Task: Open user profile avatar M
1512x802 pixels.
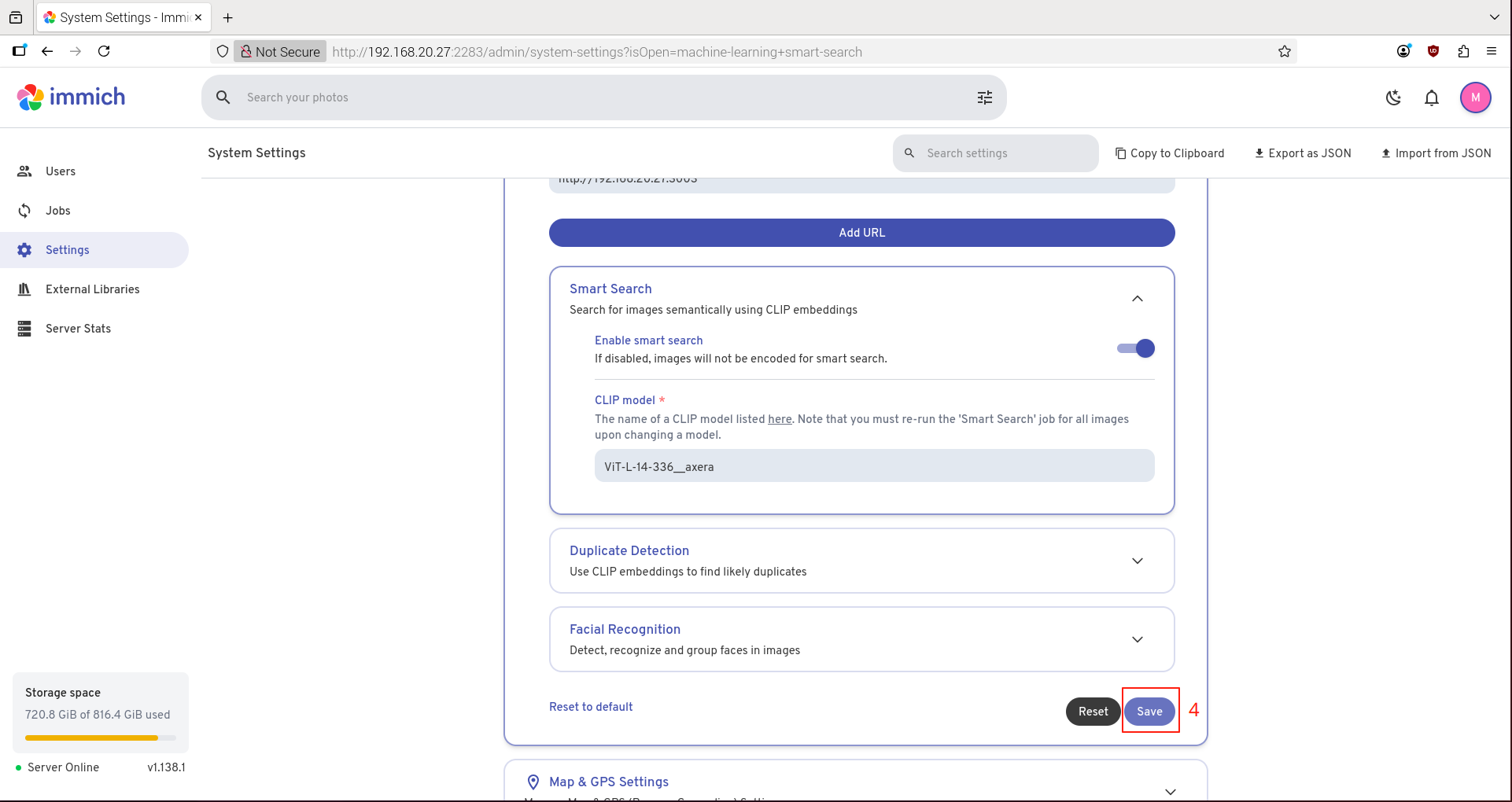Action: (1475, 97)
